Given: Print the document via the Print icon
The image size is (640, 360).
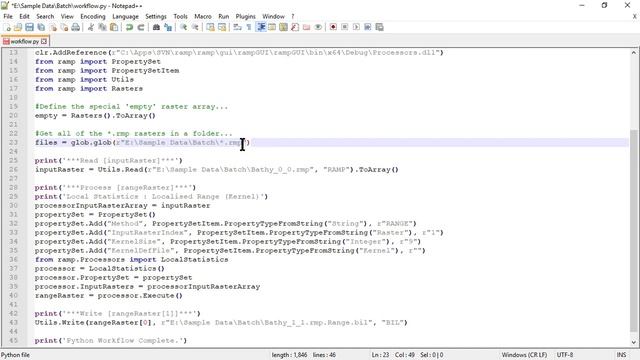Looking at the screenshot, I should 76,27.
